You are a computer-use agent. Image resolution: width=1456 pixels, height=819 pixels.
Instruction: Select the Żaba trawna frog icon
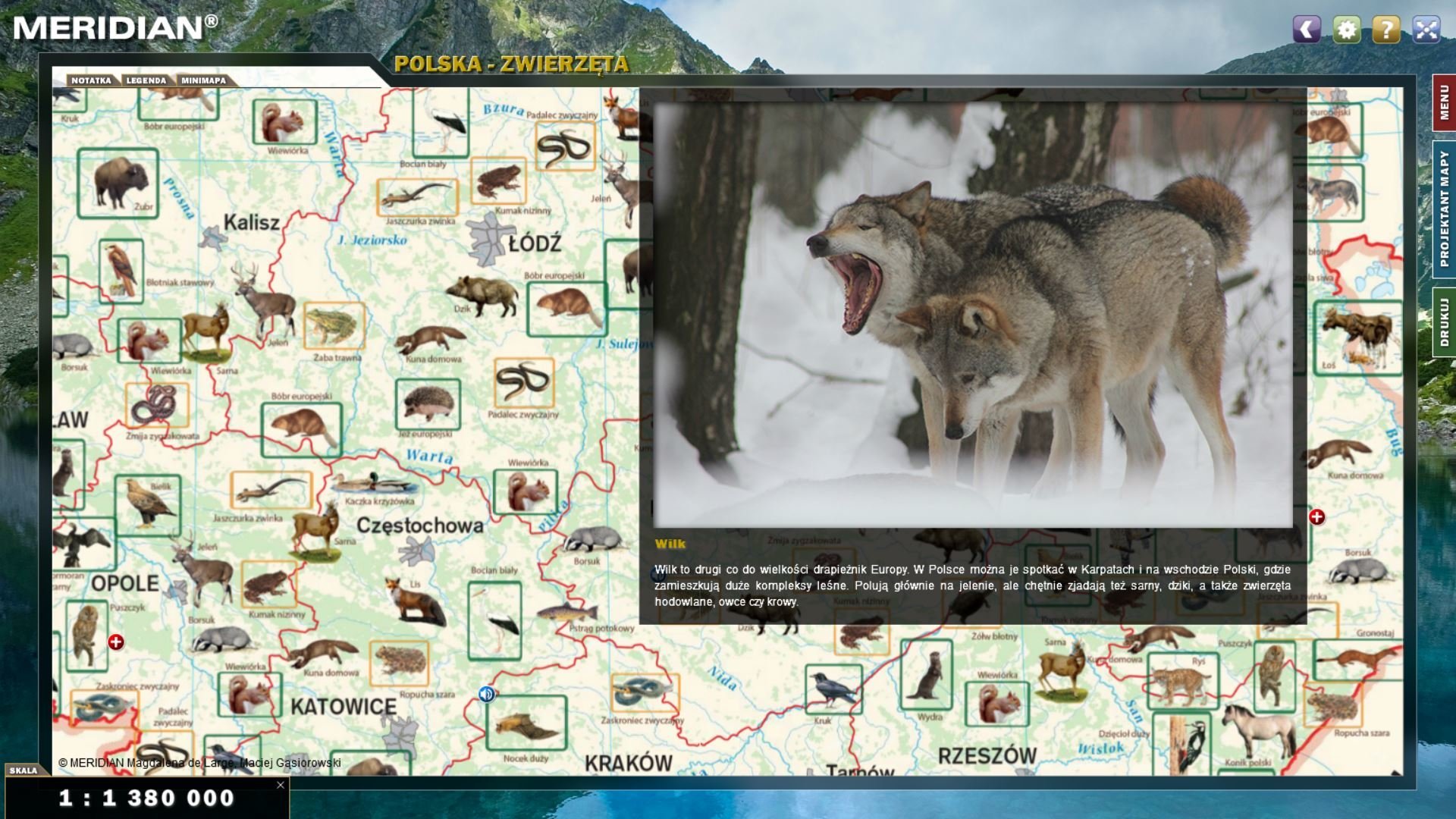334,325
